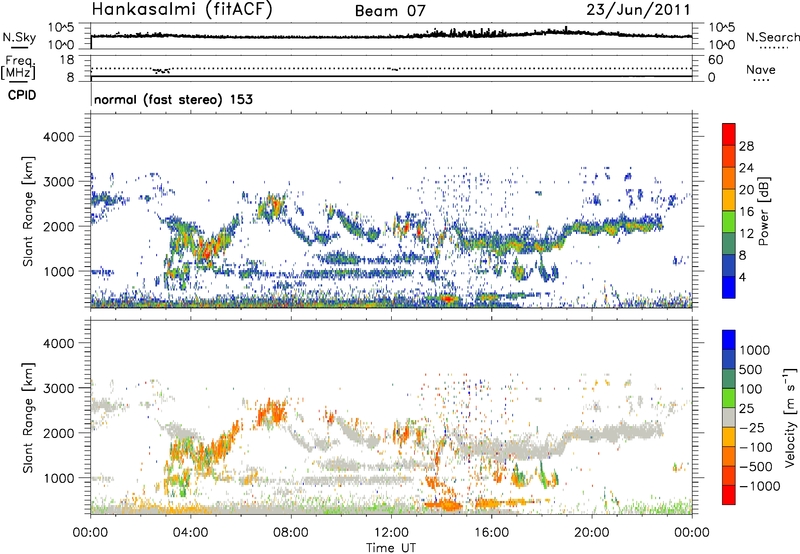Click the '18' frequency axis value
Screen dimensions: 800x554
67,60
